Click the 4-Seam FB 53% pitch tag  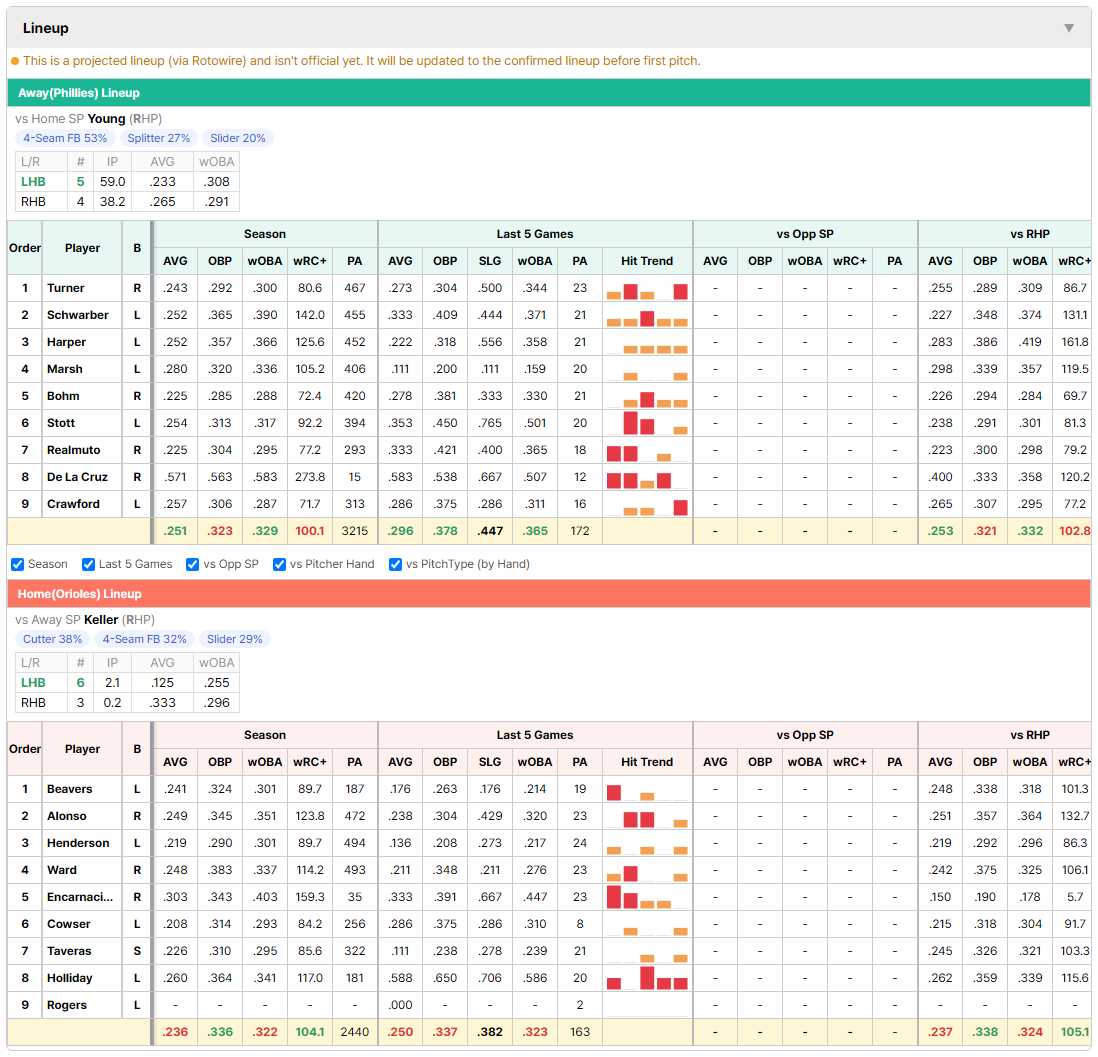click(x=65, y=138)
